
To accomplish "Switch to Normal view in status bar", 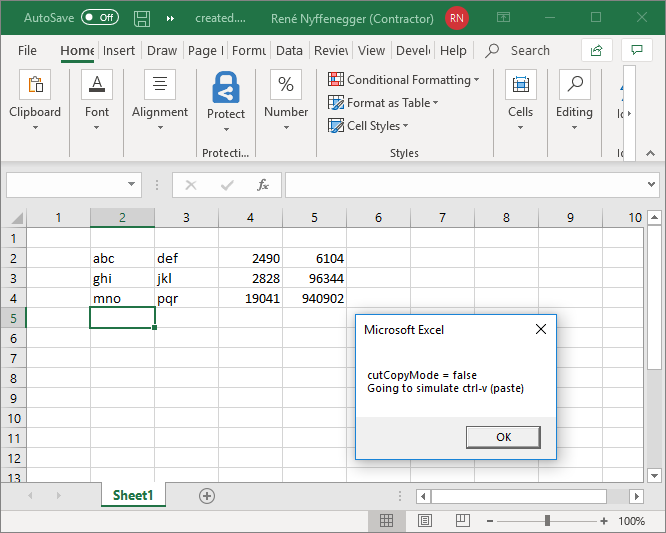I will [x=386, y=521].
